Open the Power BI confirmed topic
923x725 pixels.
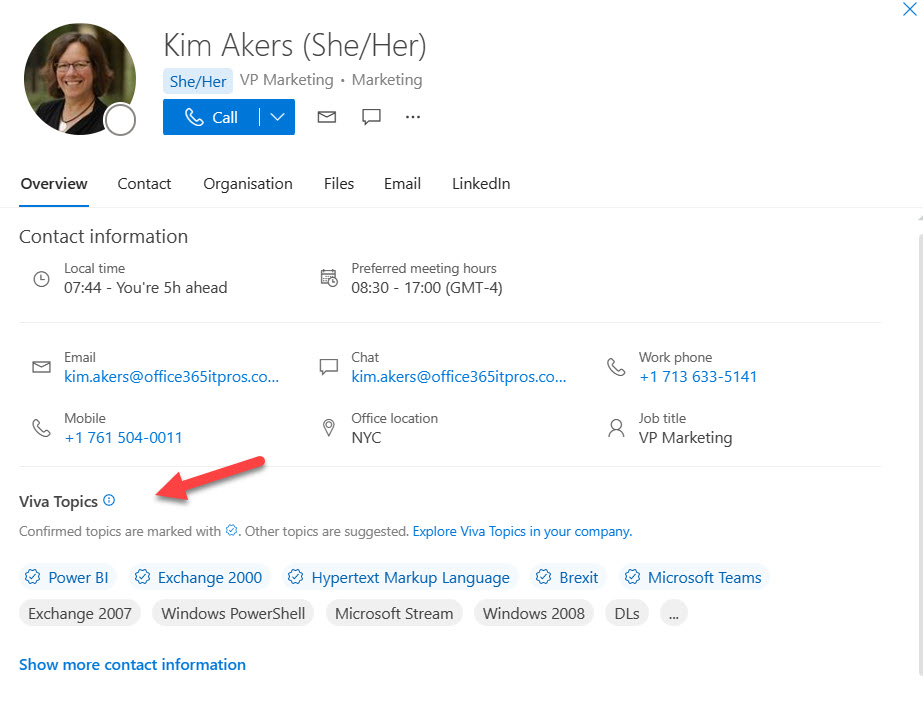tap(67, 577)
